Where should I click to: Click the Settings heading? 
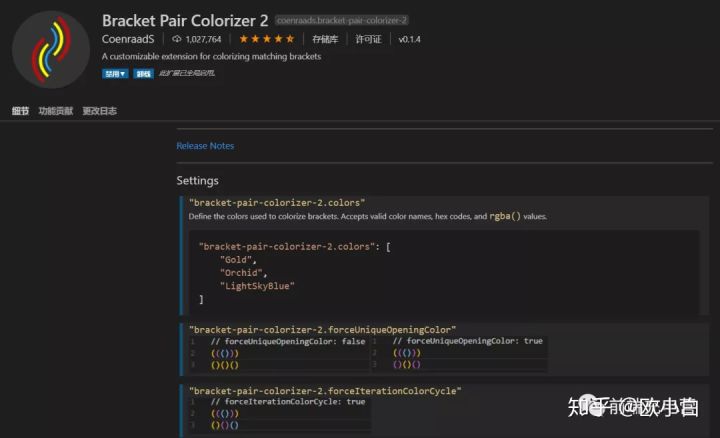pyautogui.click(x=197, y=180)
